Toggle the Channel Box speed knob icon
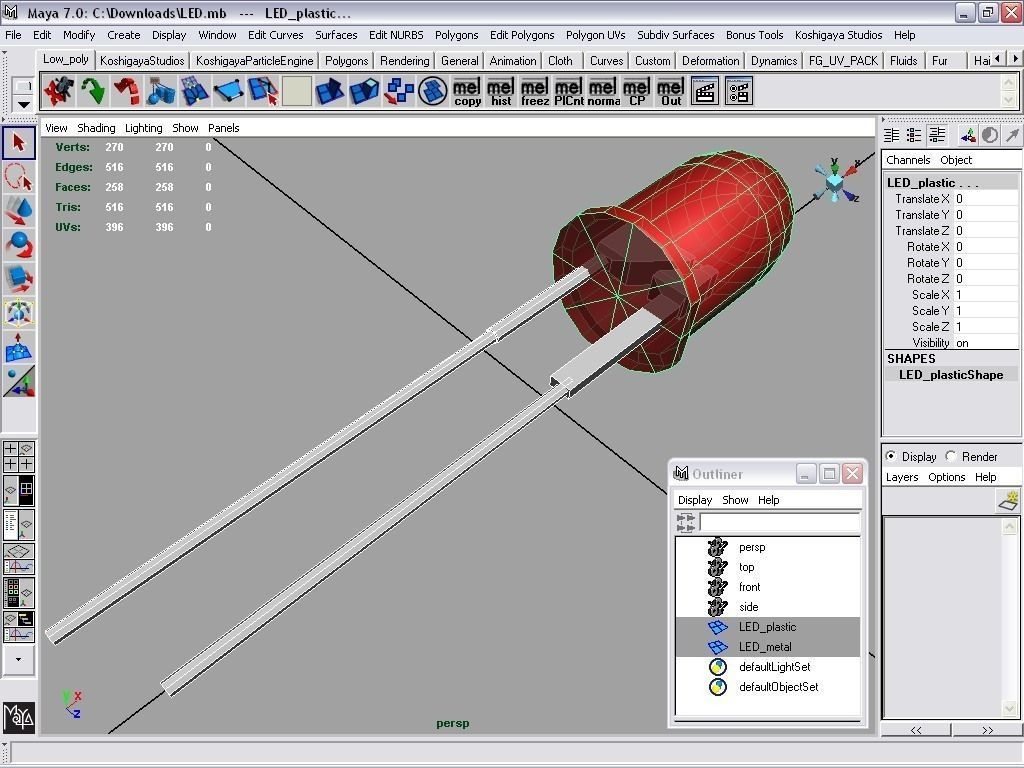The width and height of the screenshot is (1024, 768). pyautogui.click(x=990, y=135)
